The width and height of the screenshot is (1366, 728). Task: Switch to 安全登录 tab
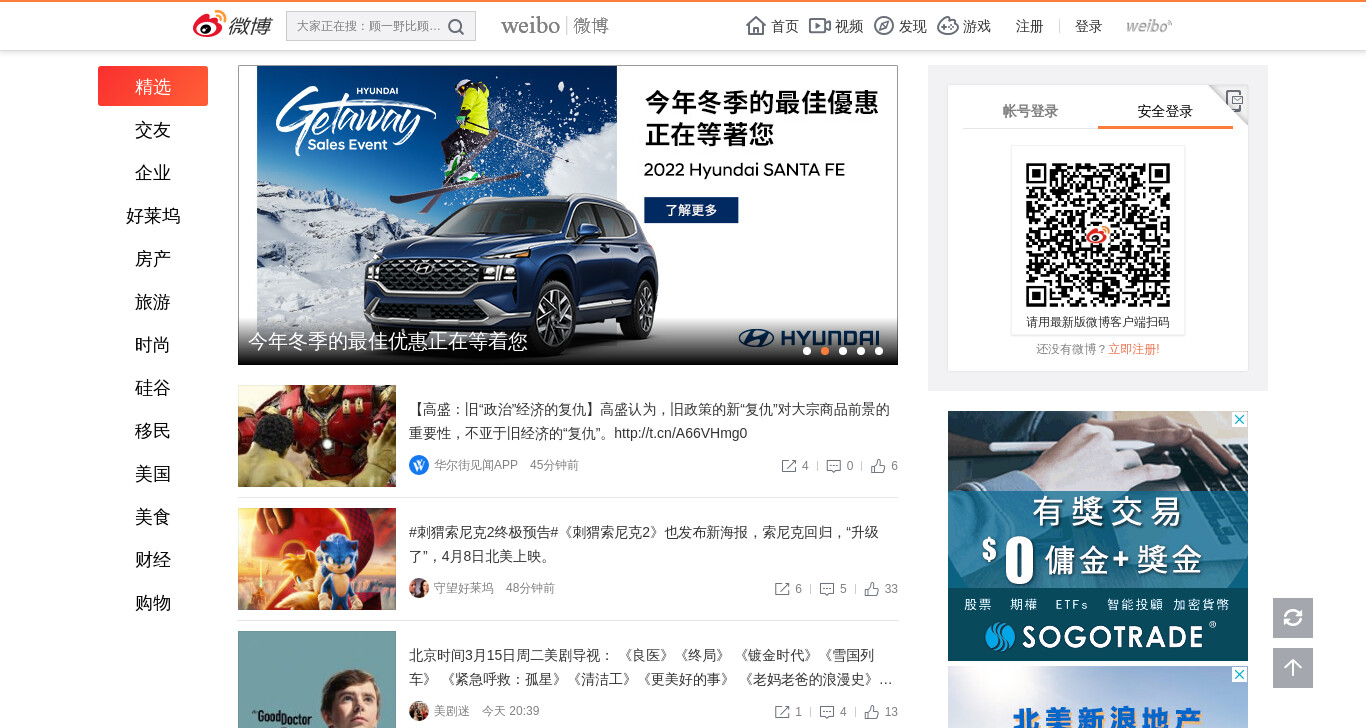click(x=1165, y=111)
